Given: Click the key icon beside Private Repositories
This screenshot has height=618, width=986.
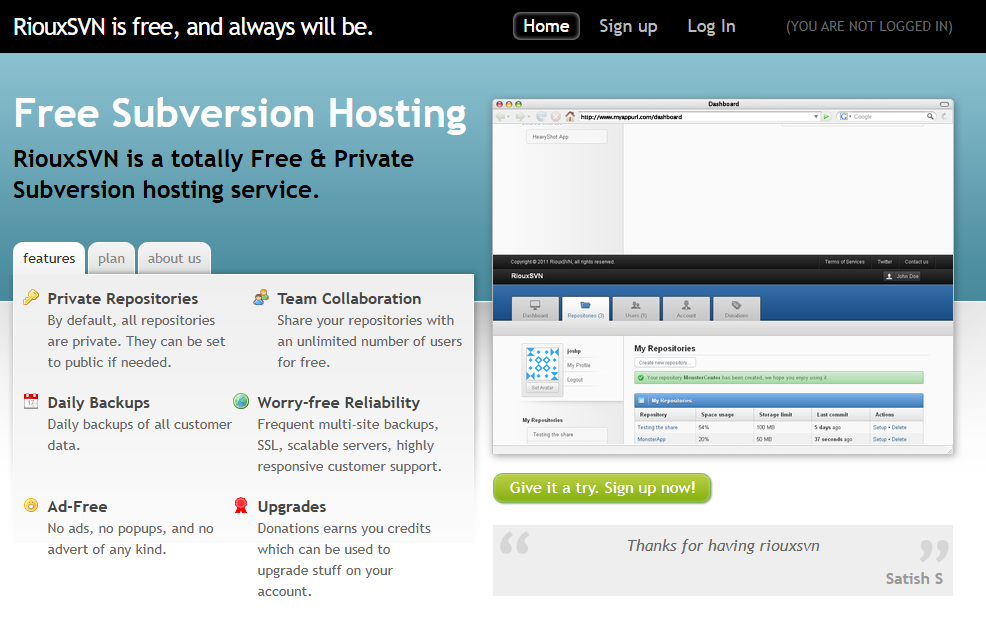Looking at the screenshot, I should 31,297.
